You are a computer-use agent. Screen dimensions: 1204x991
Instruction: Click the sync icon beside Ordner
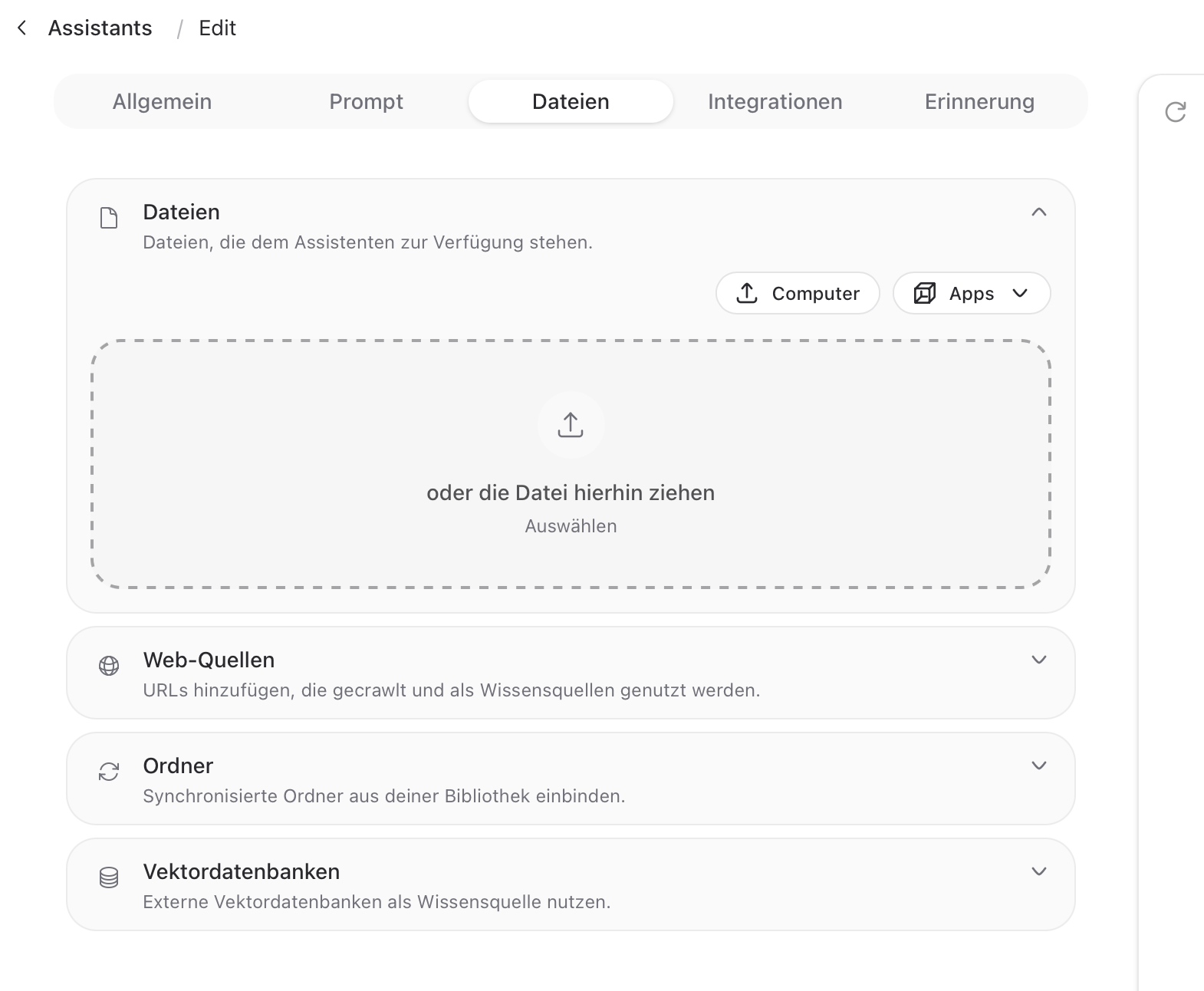tap(109, 772)
